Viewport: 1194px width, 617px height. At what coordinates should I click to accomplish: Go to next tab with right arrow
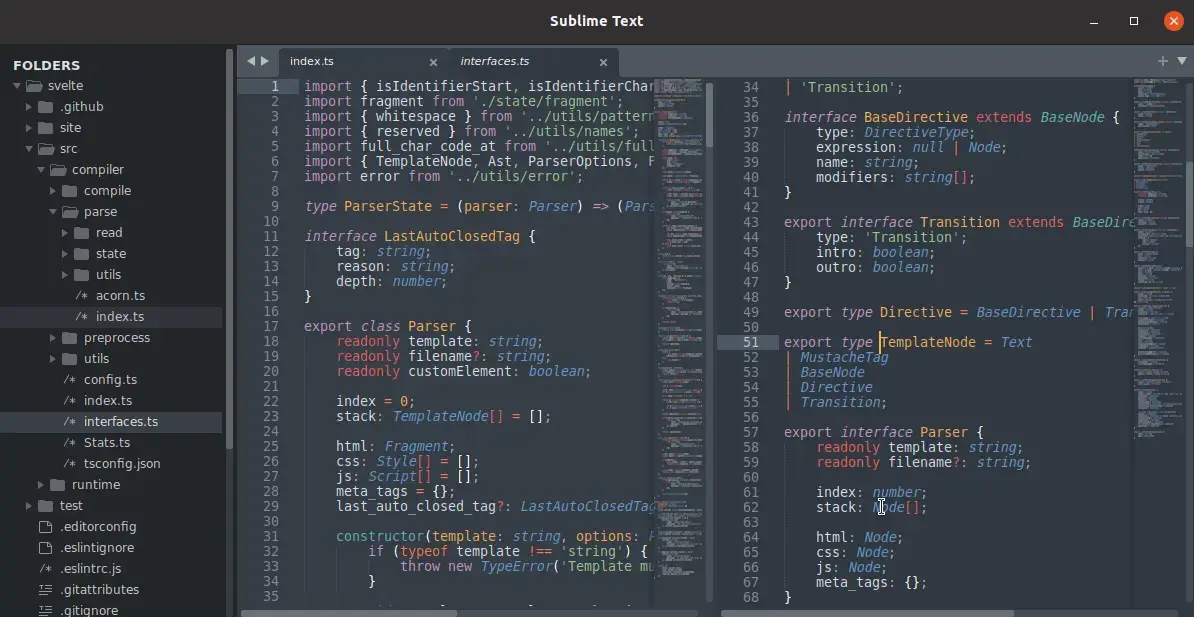(264, 61)
